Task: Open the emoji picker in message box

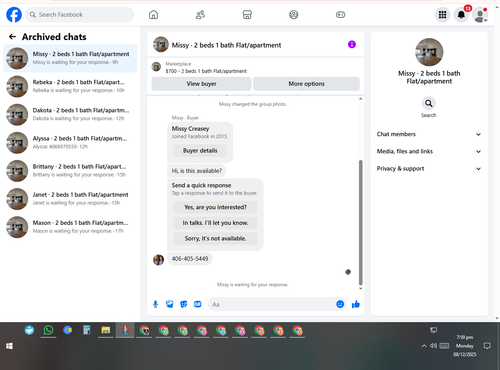Action: (x=340, y=304)
